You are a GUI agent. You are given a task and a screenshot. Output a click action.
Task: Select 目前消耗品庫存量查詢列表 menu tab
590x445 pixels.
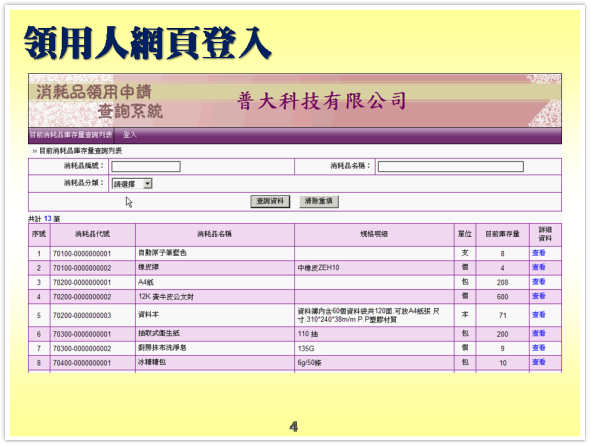(71, 135)
